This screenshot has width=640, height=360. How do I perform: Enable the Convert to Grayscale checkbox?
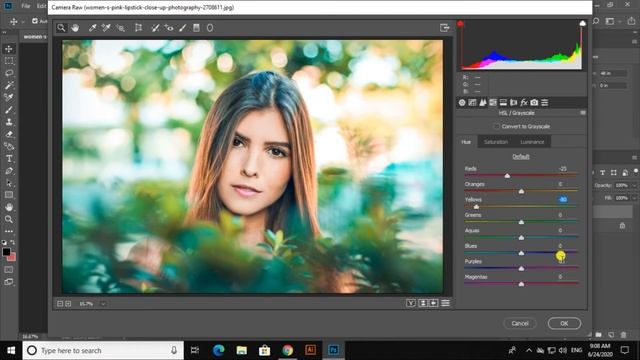click(x=496, y=127)
